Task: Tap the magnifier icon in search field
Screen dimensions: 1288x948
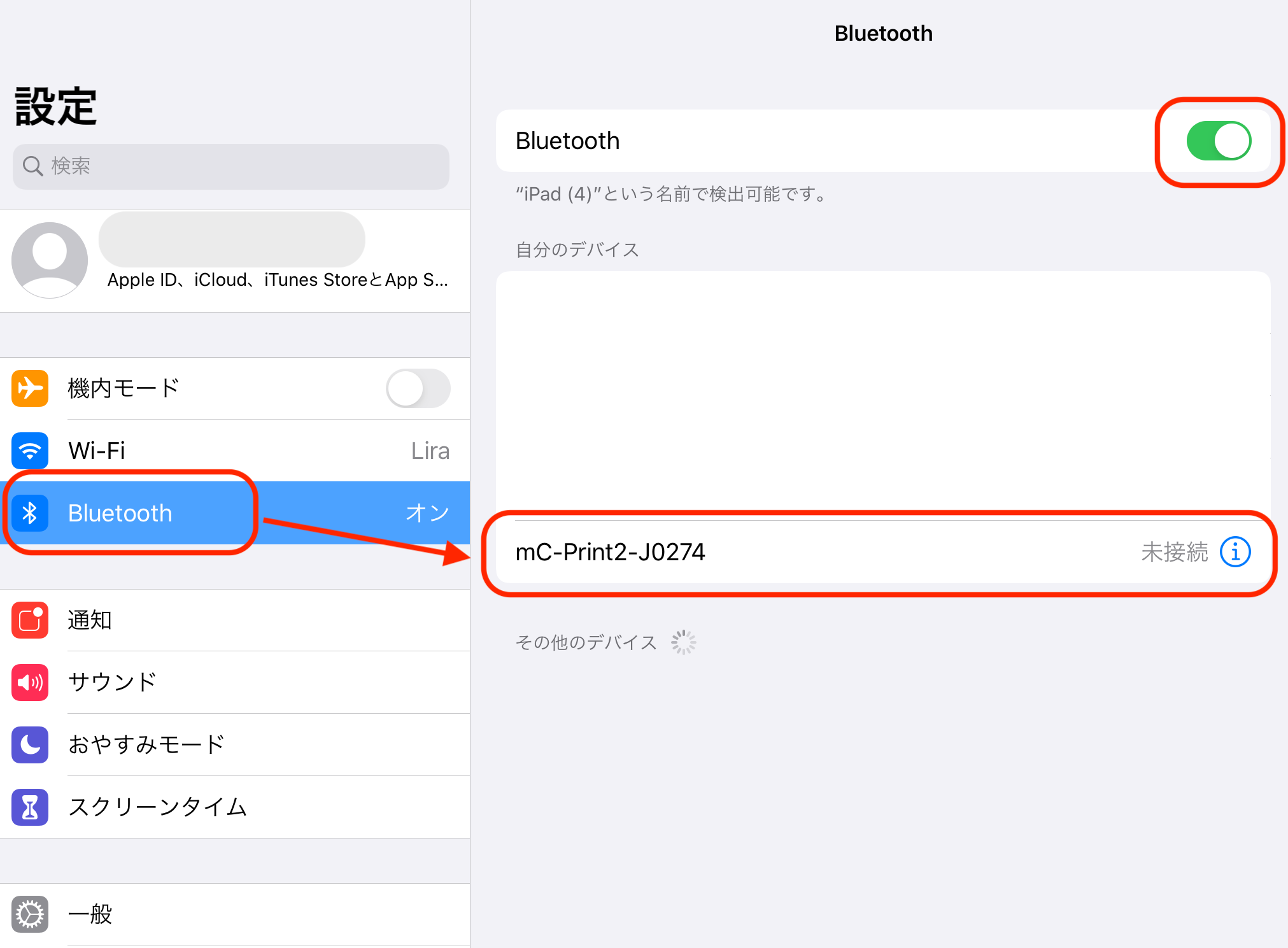Action: [32, 166]
